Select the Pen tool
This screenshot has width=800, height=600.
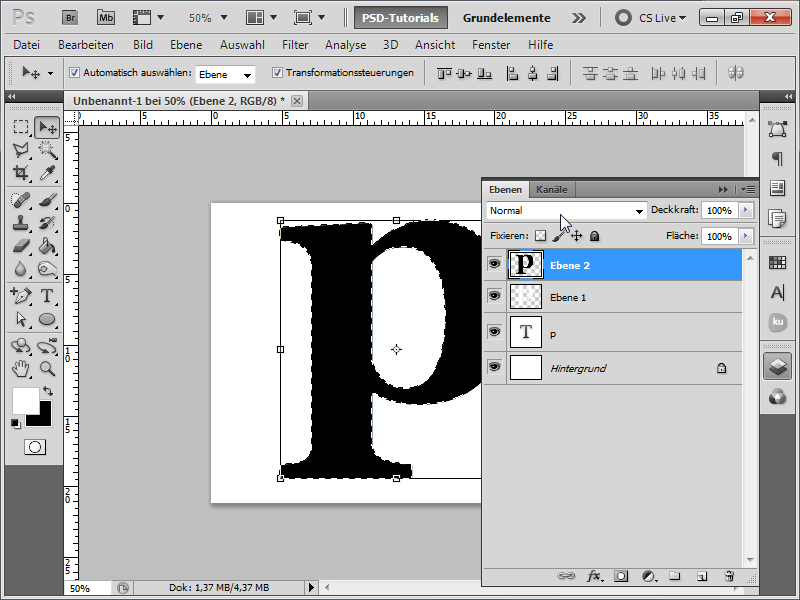coord(21,296)
